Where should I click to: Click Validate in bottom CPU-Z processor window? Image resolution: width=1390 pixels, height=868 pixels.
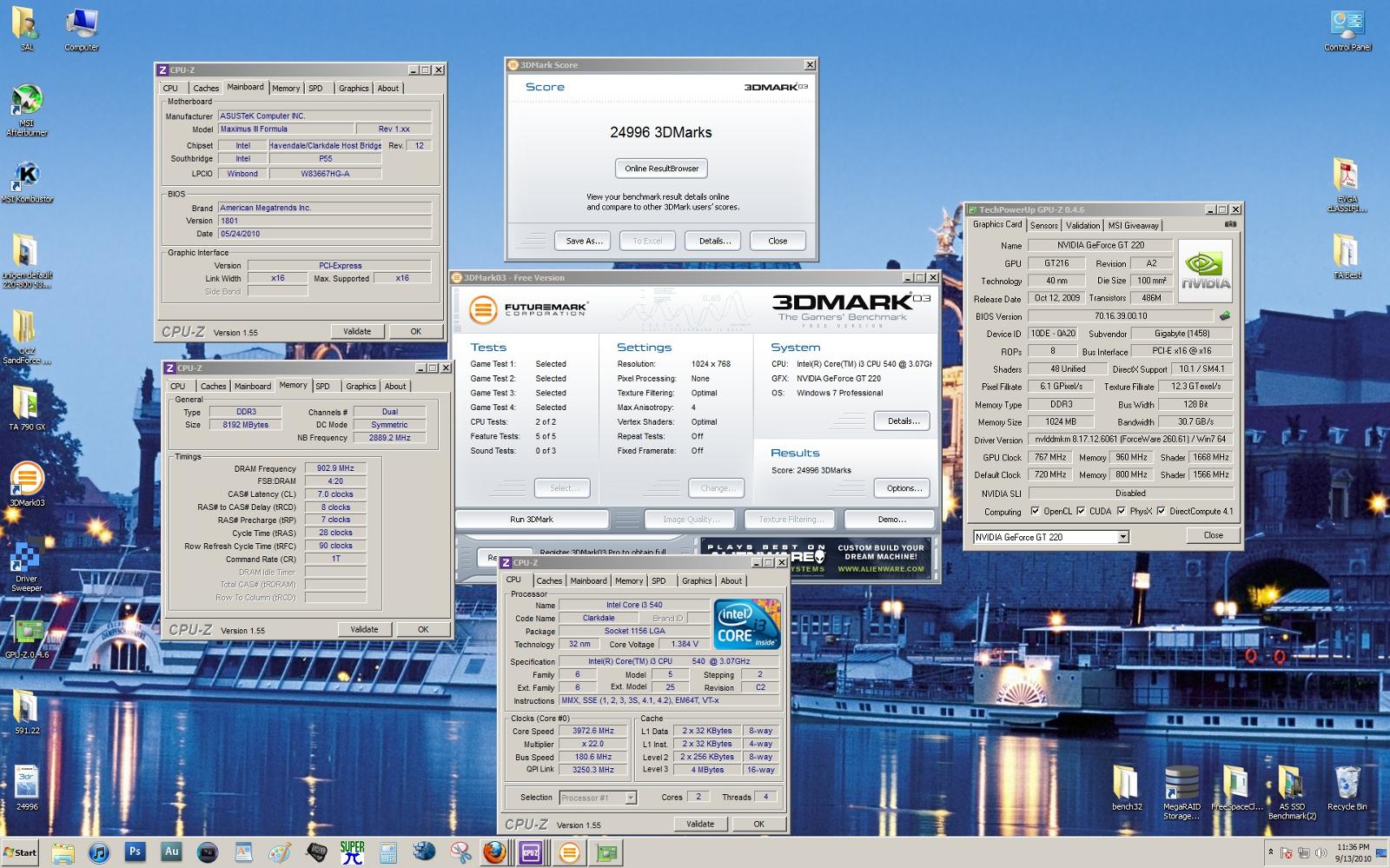click(700, 824)
